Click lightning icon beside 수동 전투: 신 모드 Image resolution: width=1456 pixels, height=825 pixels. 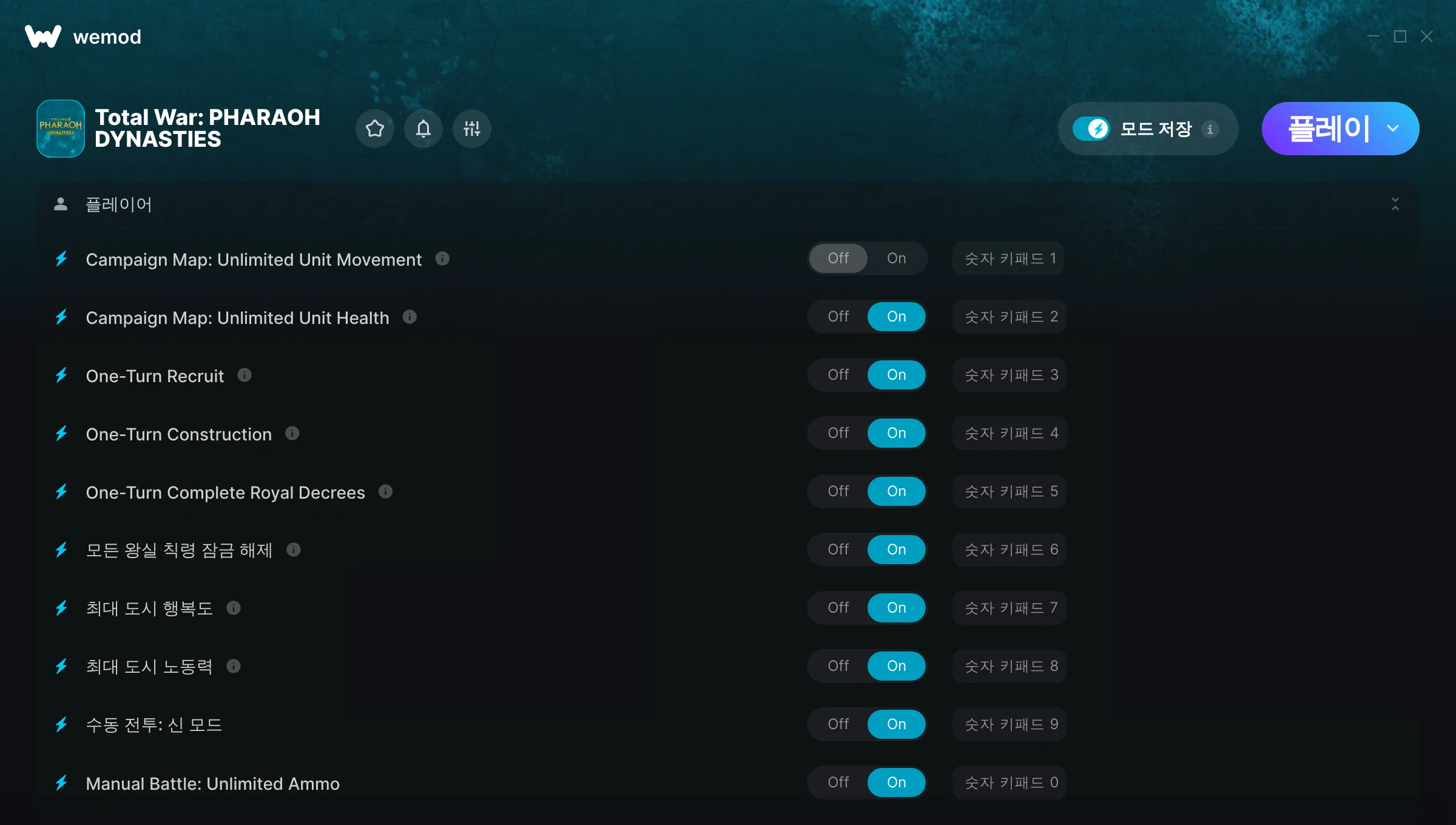(61, 725)
